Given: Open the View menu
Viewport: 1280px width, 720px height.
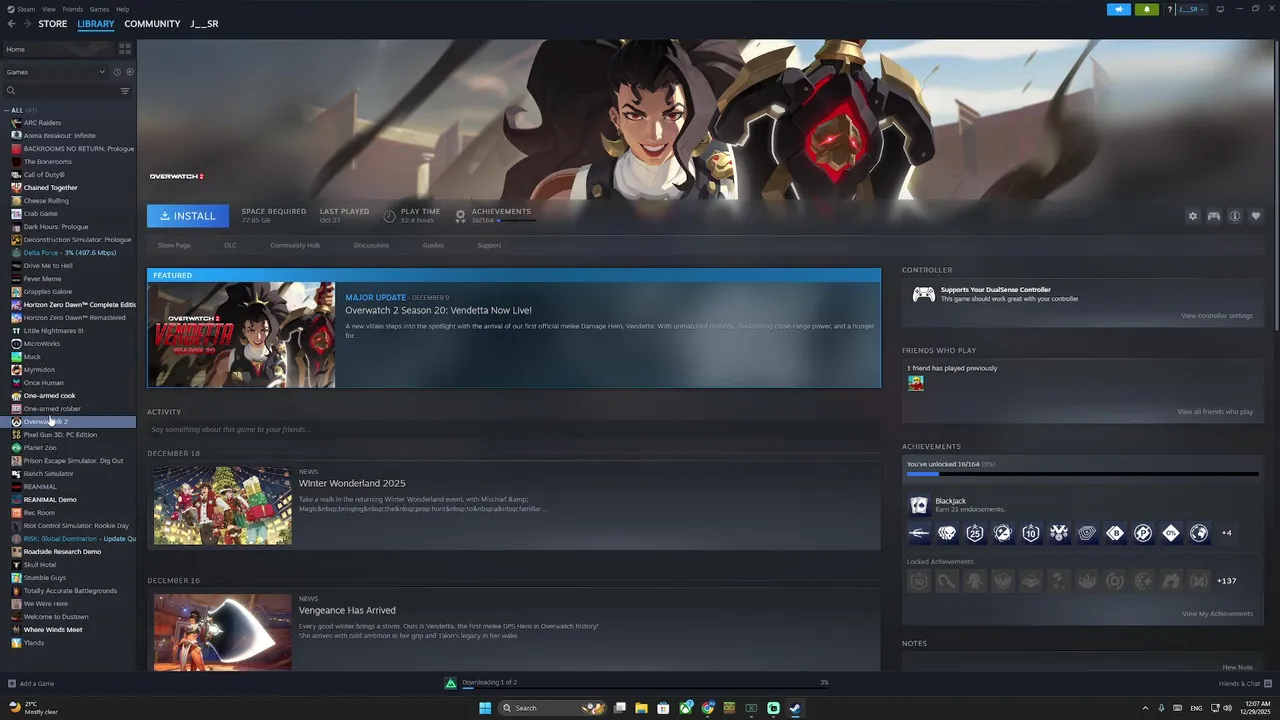Looking at the screenshot, I should 49,9.
